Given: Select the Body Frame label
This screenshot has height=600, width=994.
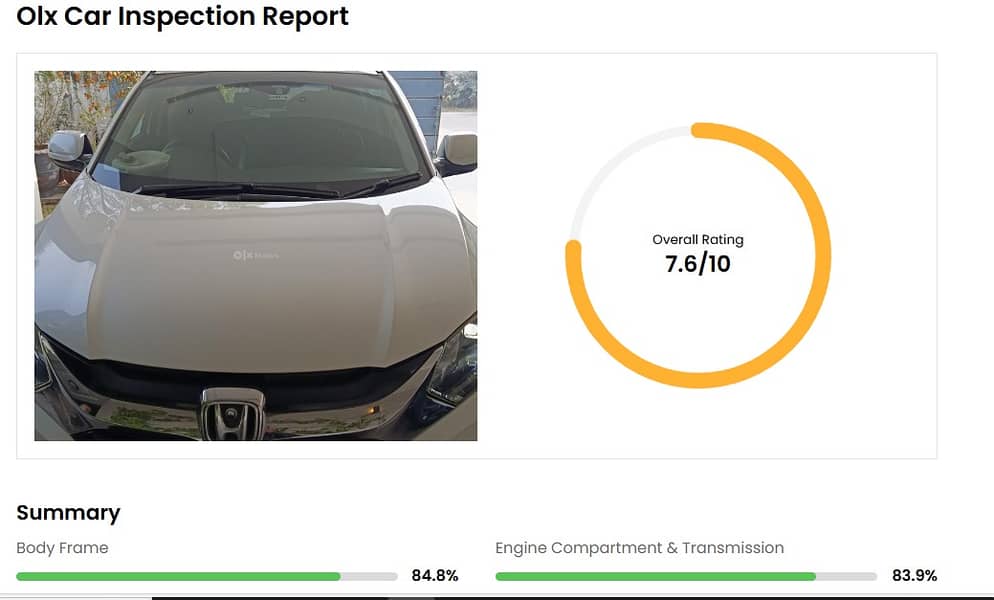Looking at the screenshot, I should tap(62, 548).
